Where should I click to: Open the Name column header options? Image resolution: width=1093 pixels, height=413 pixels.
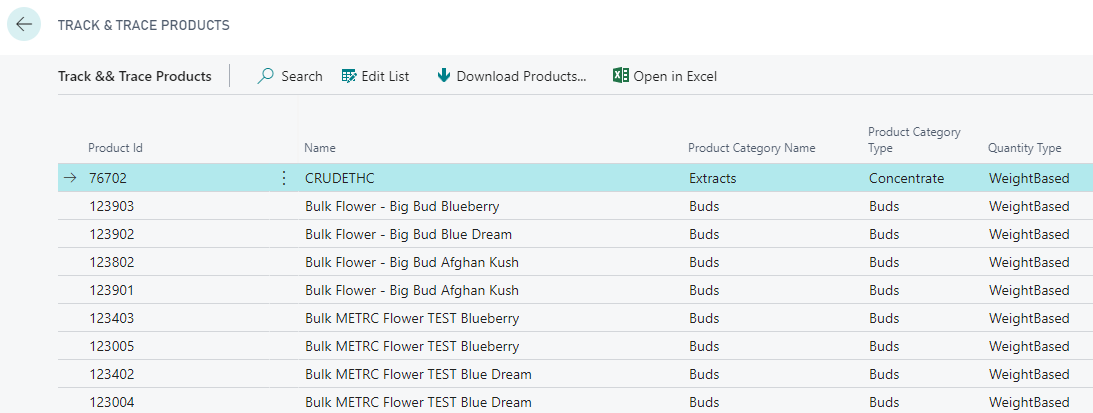tap(320, 148)
